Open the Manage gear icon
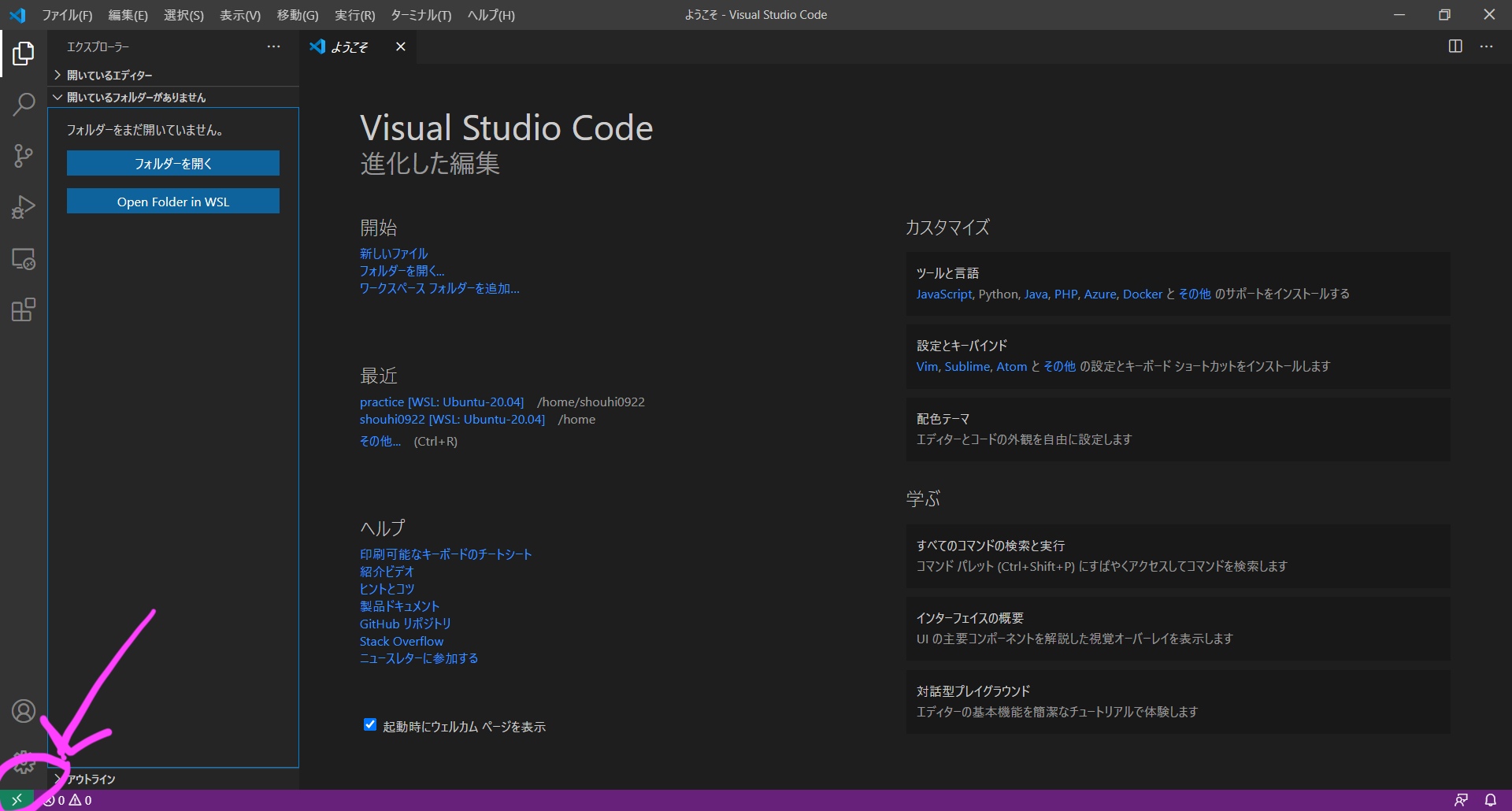This screenshot has width=1512, height=811. coord(24,762)
